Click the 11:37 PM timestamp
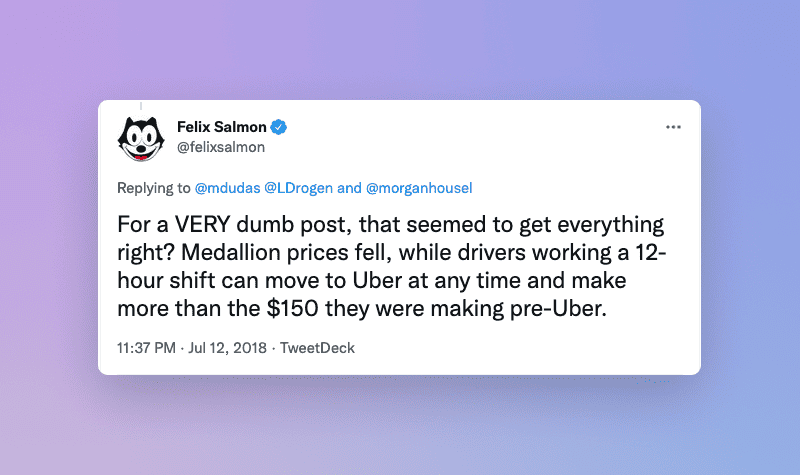 (143, 348)
